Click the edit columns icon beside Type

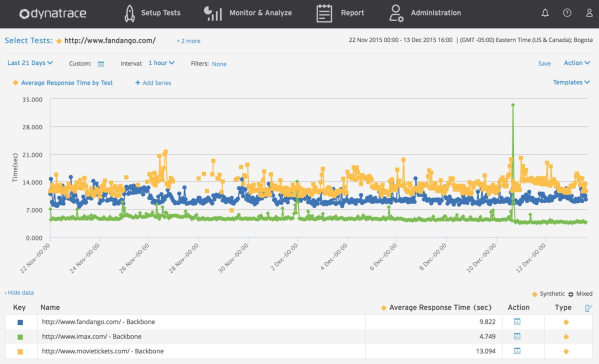[588, 308]
